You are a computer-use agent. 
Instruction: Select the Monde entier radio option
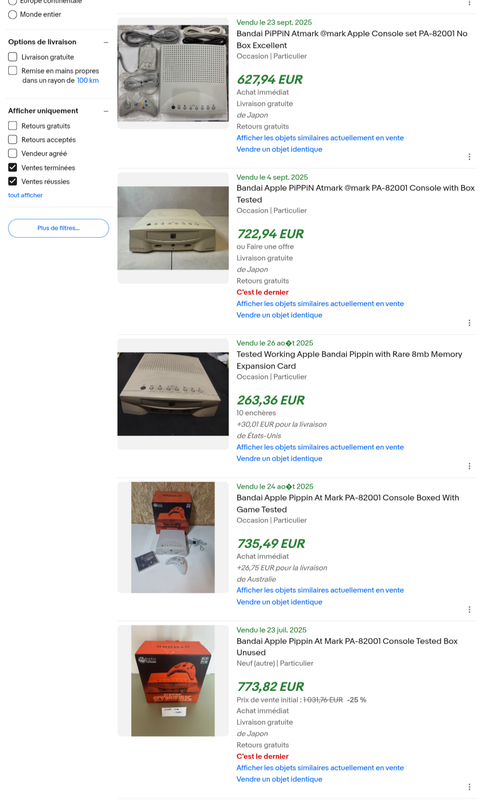click(13, 14)
